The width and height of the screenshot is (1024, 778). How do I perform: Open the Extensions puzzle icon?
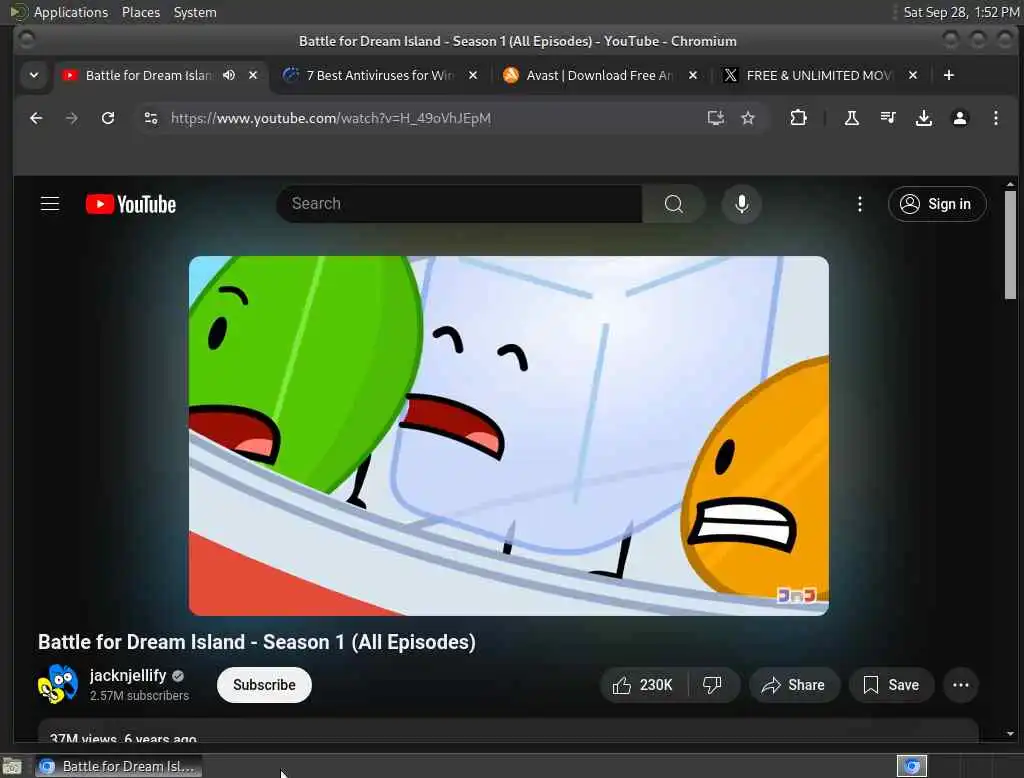(798, 118)
